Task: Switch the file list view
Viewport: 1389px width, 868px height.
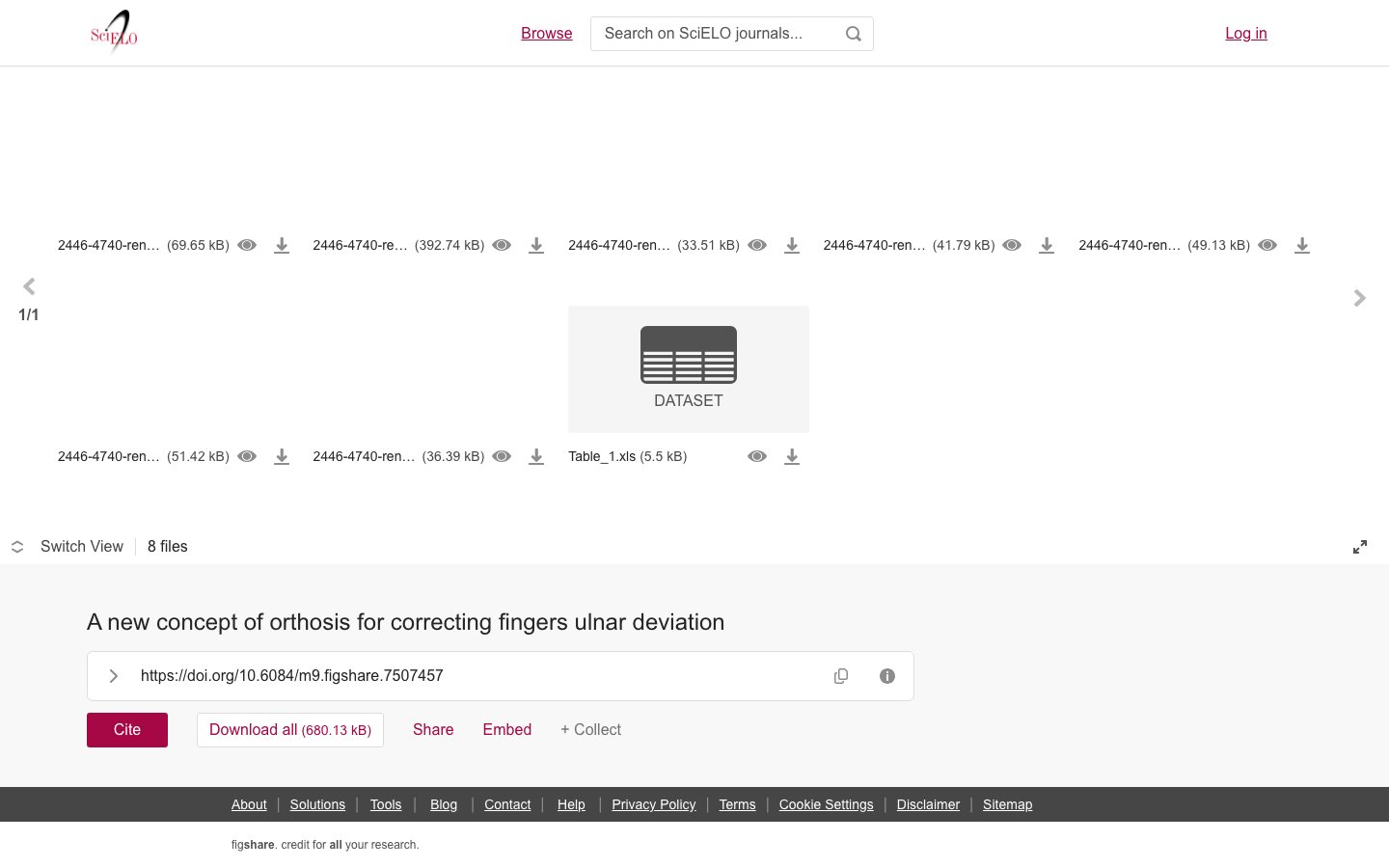Action: (68, 547)
